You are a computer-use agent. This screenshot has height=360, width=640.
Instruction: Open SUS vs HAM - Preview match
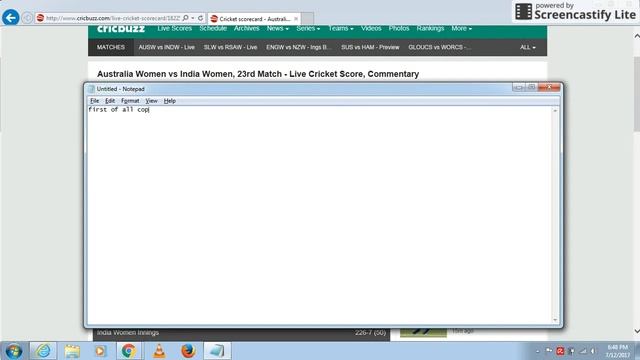370,47
